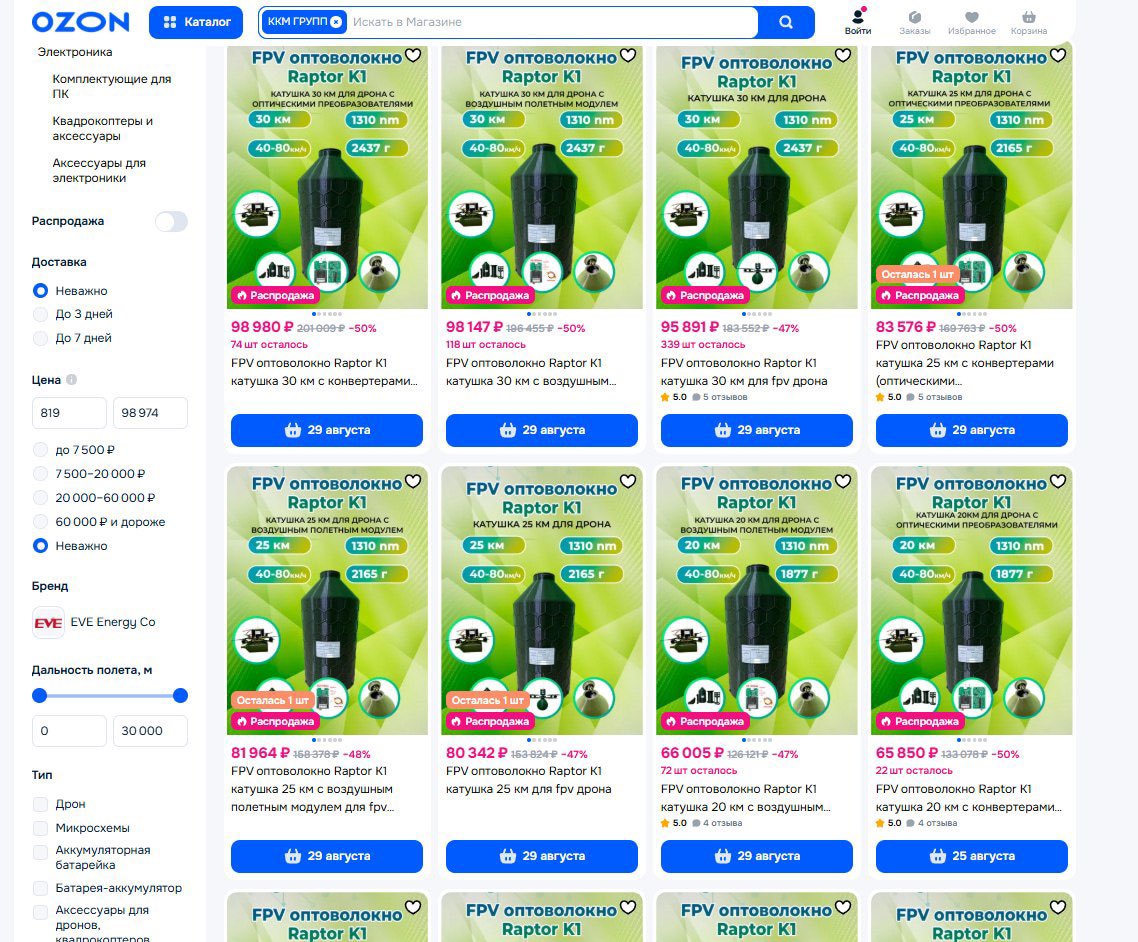Favorite the 98 147 ₽ Raptor K1 product

[x=628, y=55]
